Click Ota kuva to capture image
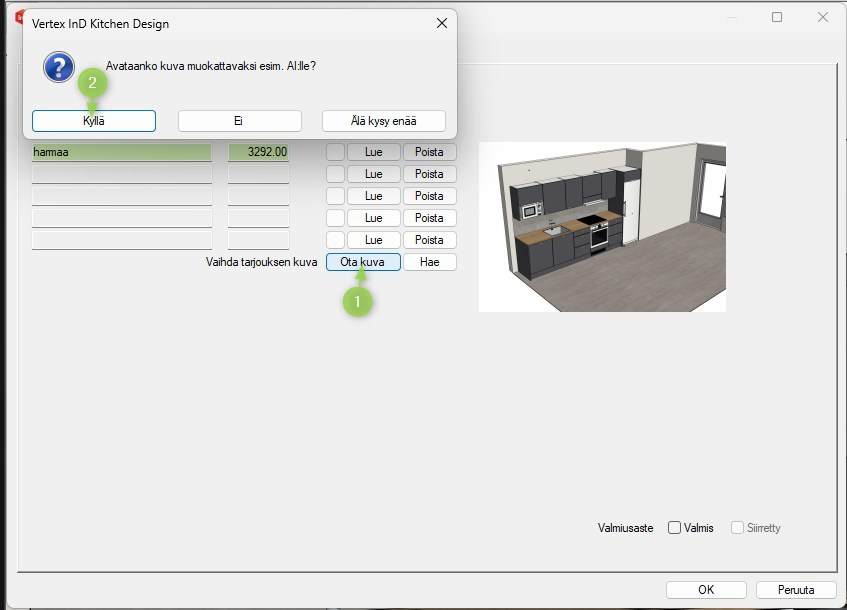Image resolution: width=847 pixels, height=610 pixels. click(363, 262)
